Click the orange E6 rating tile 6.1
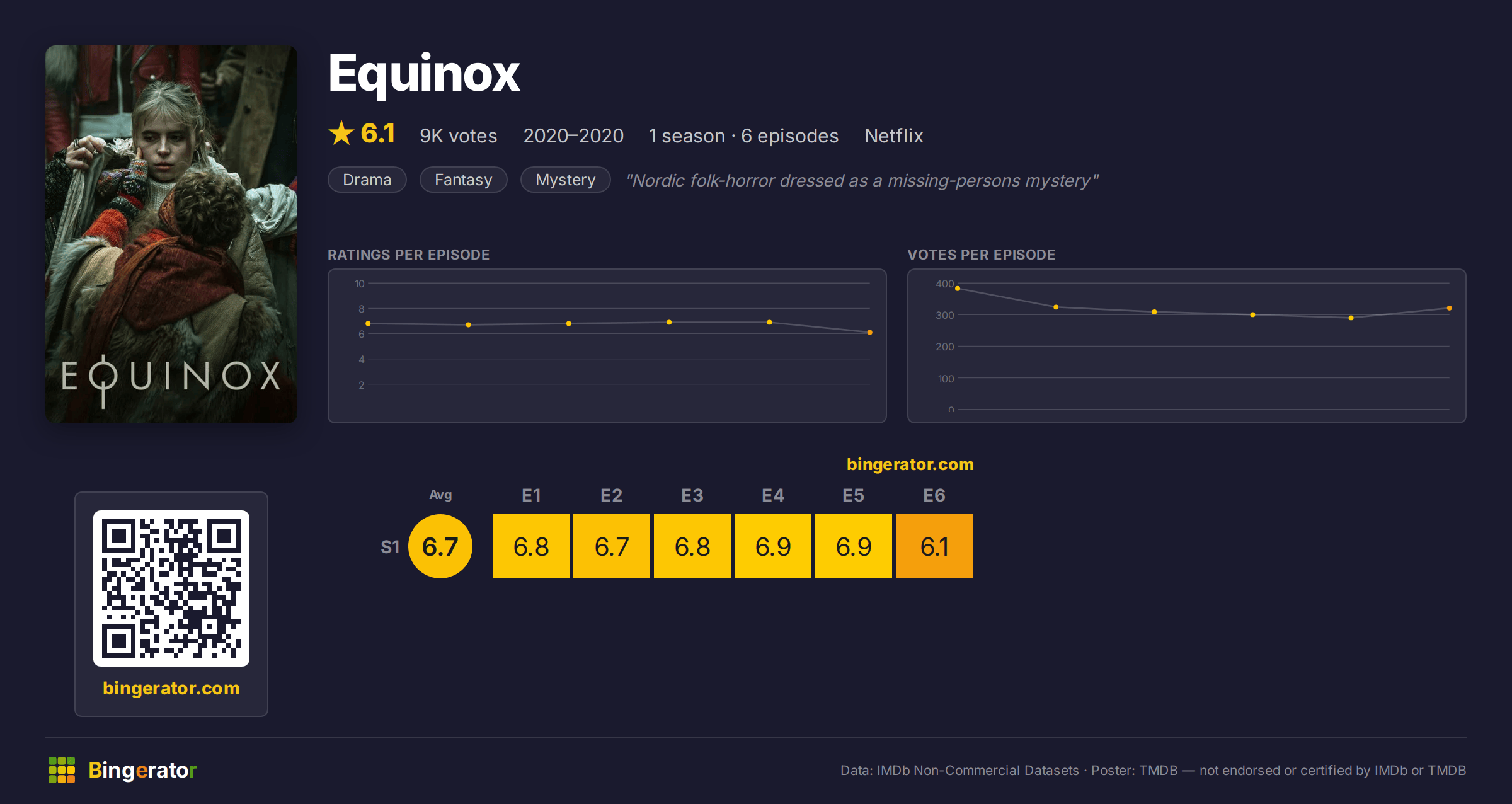 click(934, 546)
